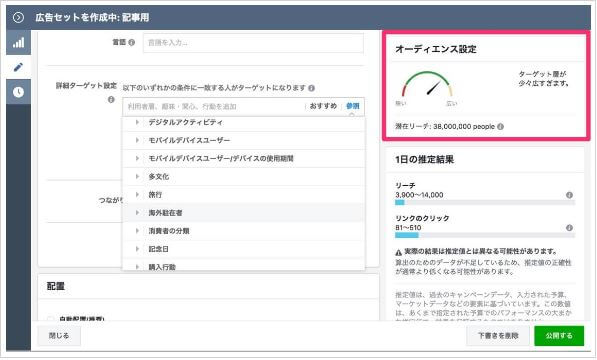
Task: Click ターゲット層が少々広すぎます message
Action: tap(544, 79)
